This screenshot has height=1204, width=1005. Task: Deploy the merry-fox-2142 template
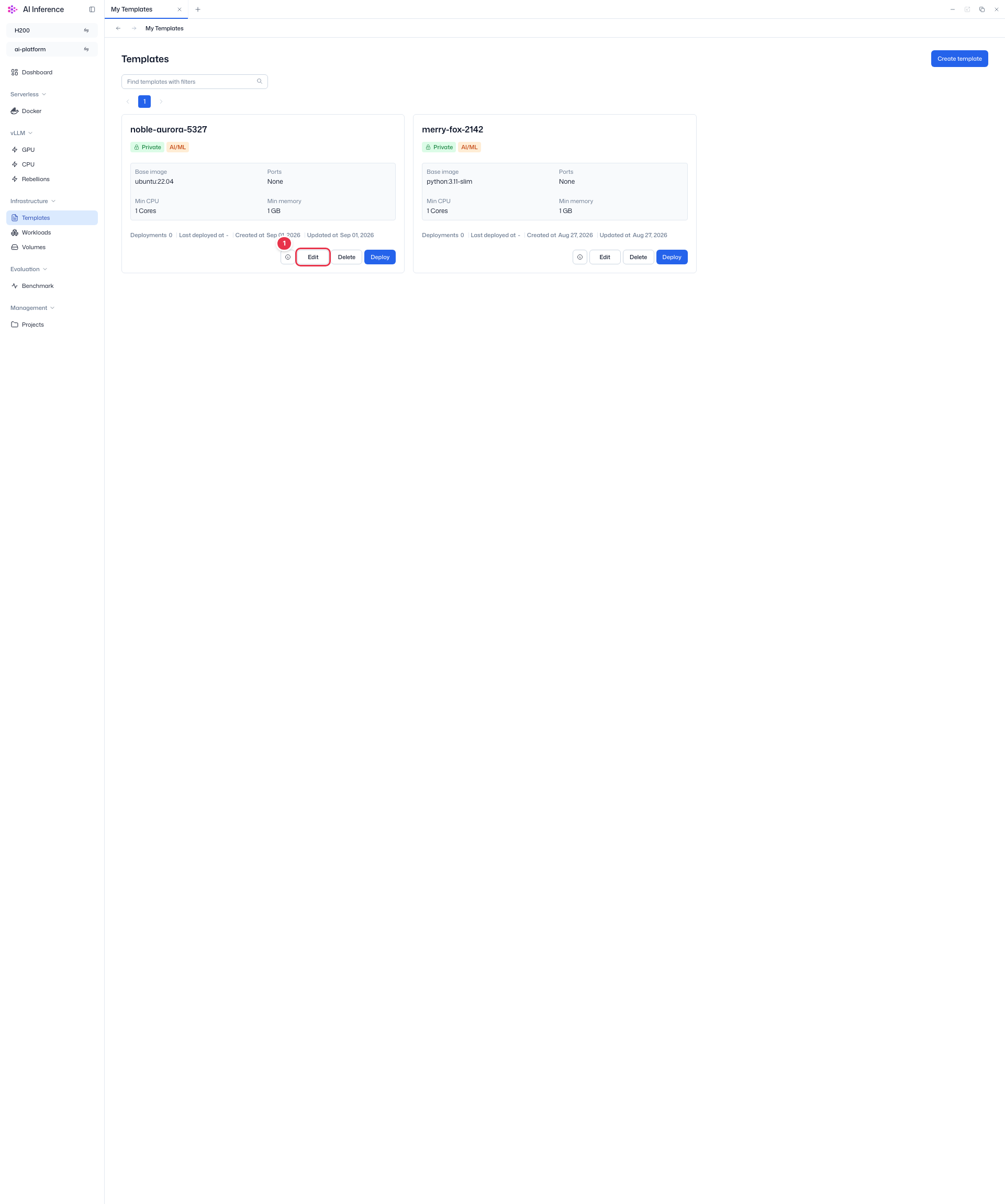click(672, 257)
